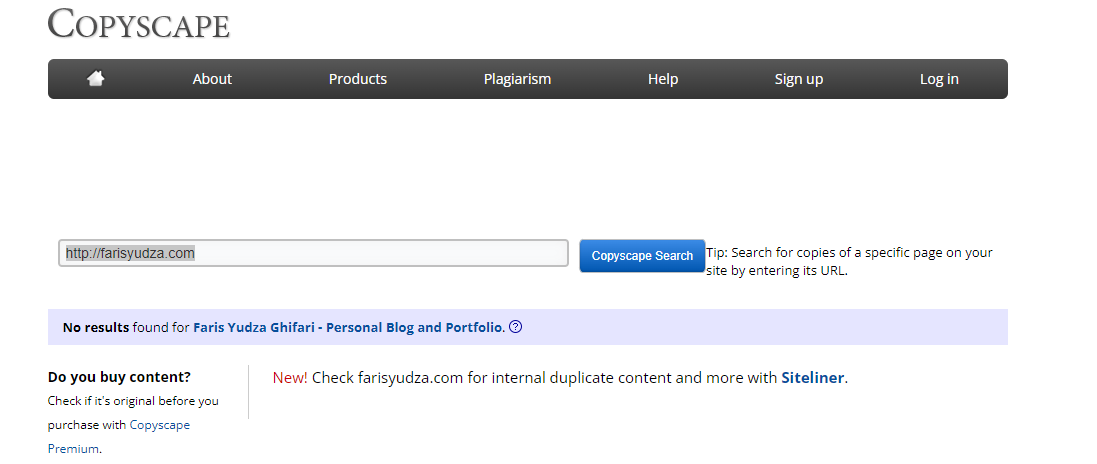Screen dimensions: 1097x464
Task: Click Log in in the navigation bar
Action: coord(939,79)
